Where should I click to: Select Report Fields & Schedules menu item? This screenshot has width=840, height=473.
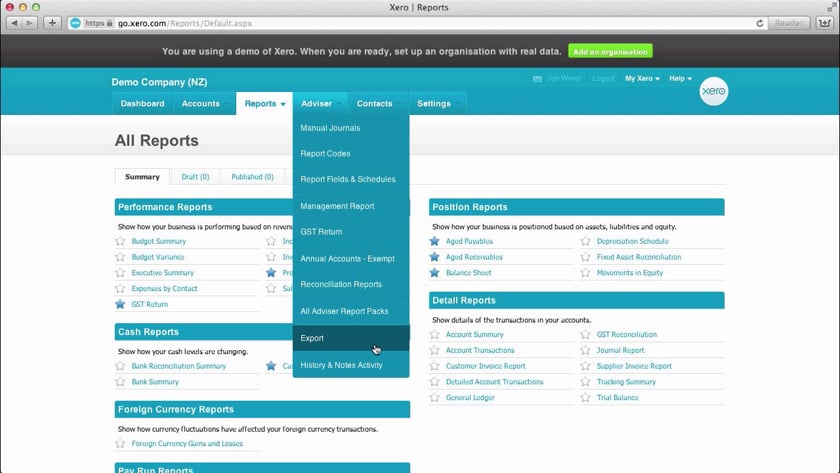click(x=351, y=179)
